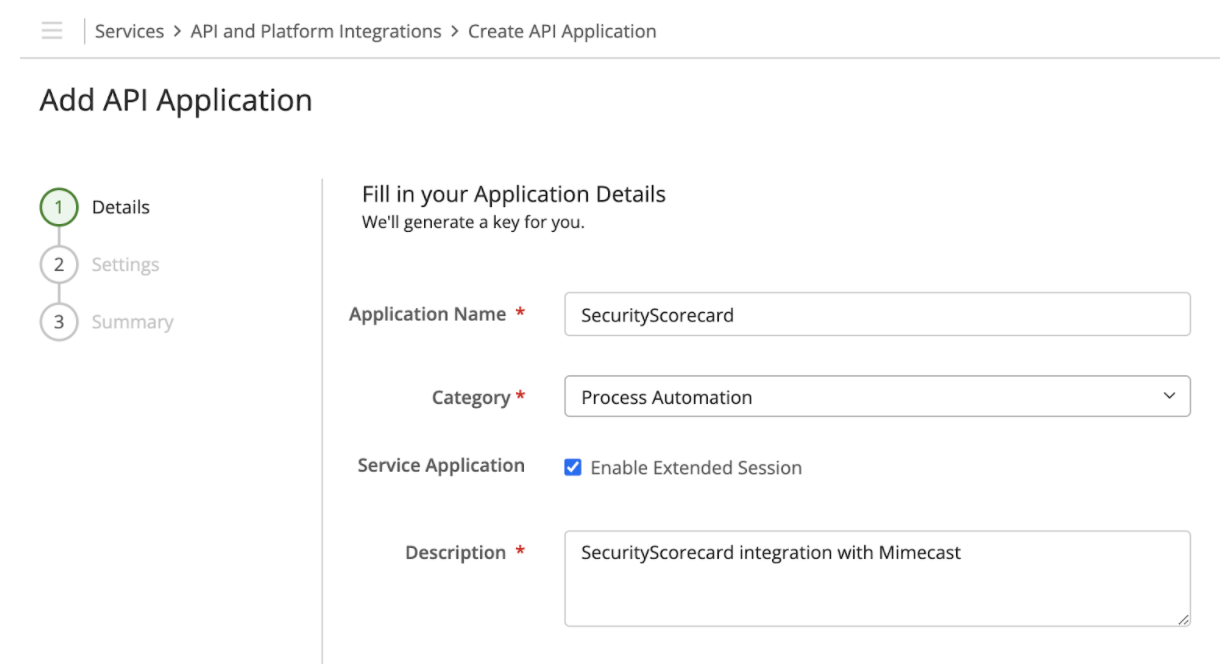The width and height of the screenshot is (1220, 664).
Task: Toggle the Service Application extended session option
Action: tap(571, 466)
